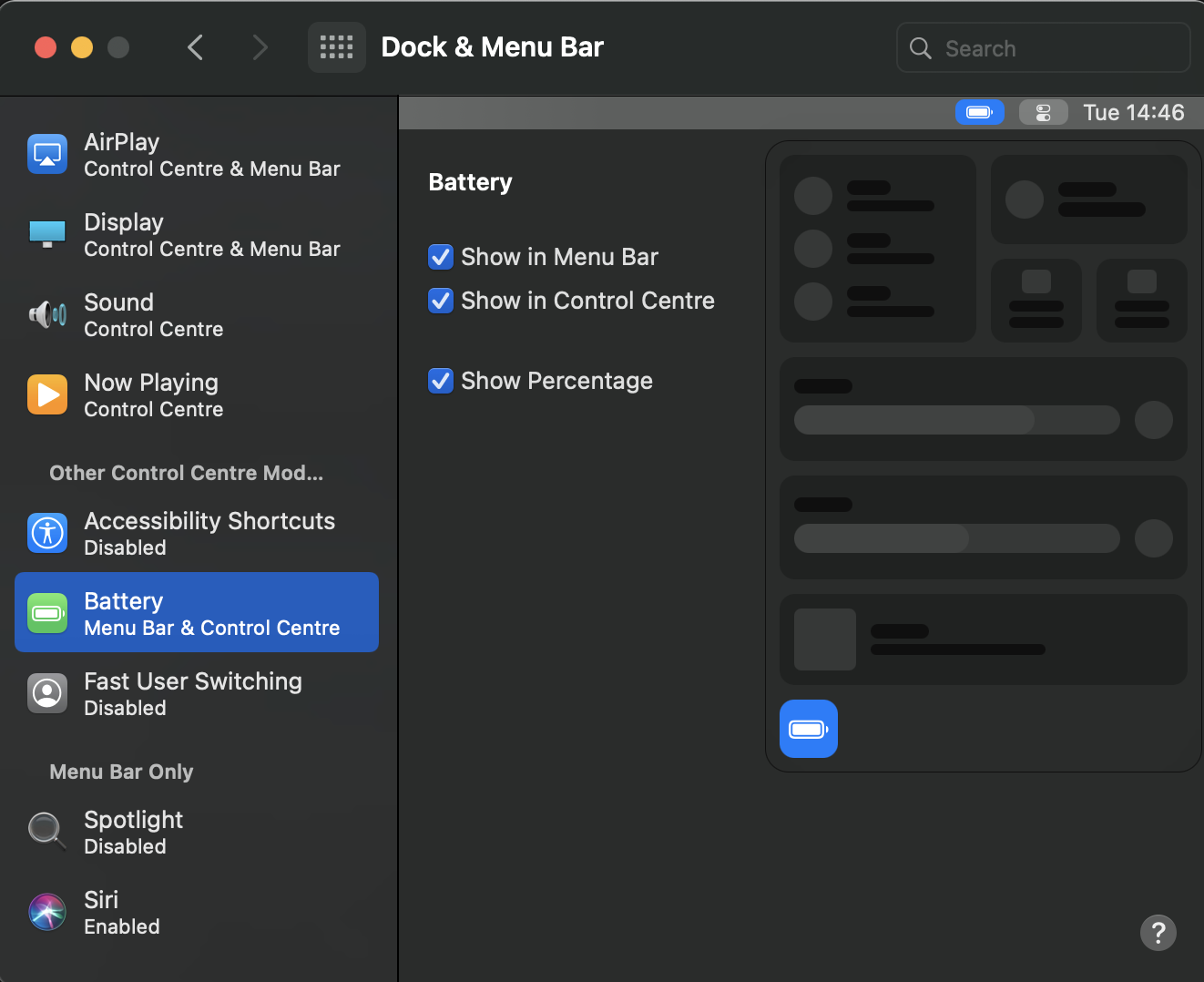1204x982 pixels.
Task: Click first slider in Control Centre preview
Action: click(x=957, y=420)
